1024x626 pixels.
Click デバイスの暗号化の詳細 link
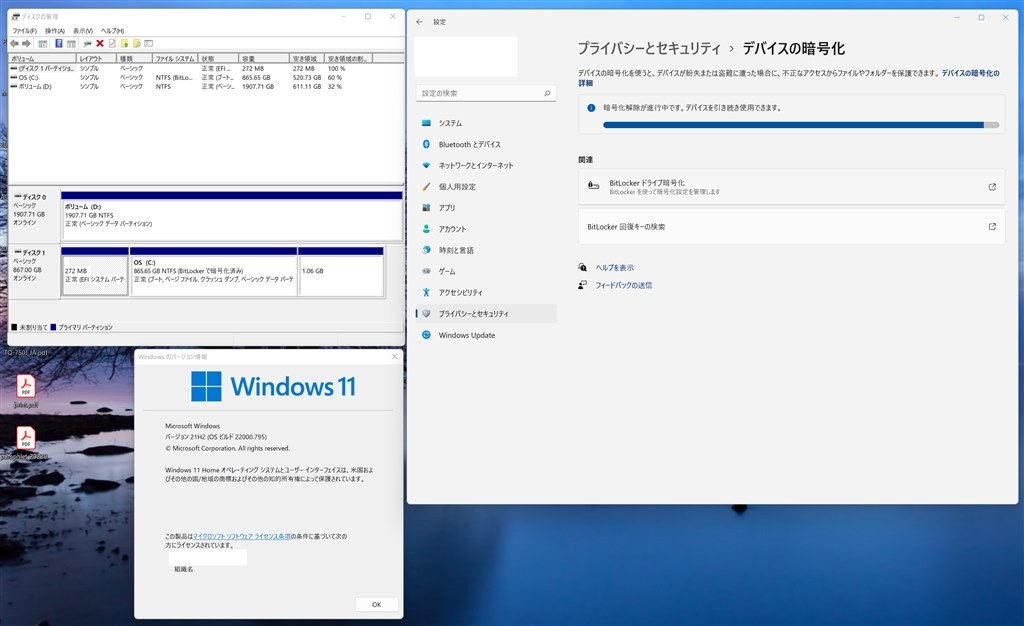(970, 73)
